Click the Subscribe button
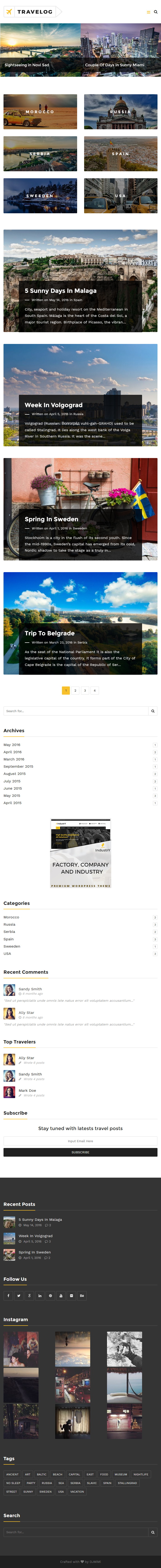161x1568 pixels. pyautogui.click(x=80, y=1152)
